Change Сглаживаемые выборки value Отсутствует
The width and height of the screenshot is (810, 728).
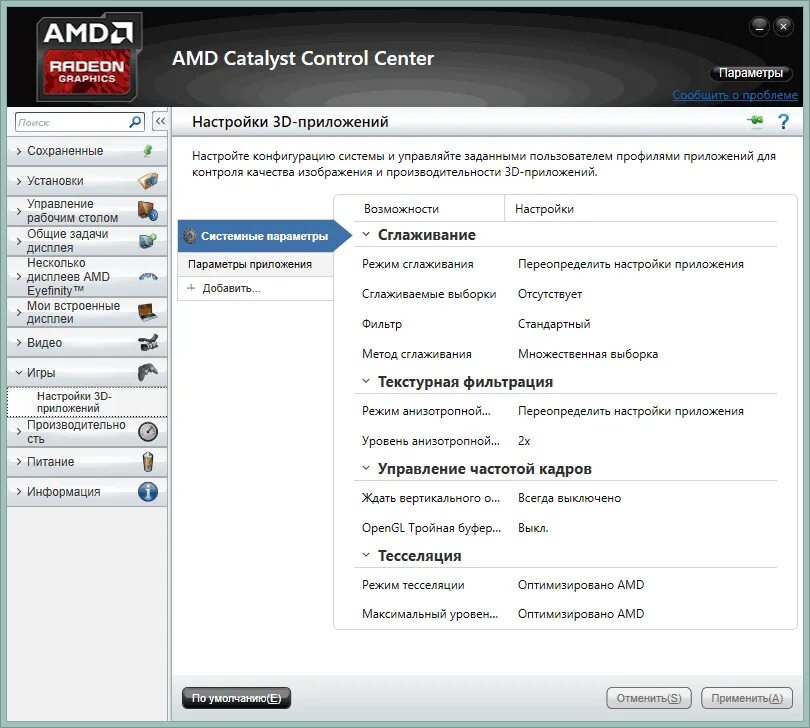coord(550,294)
